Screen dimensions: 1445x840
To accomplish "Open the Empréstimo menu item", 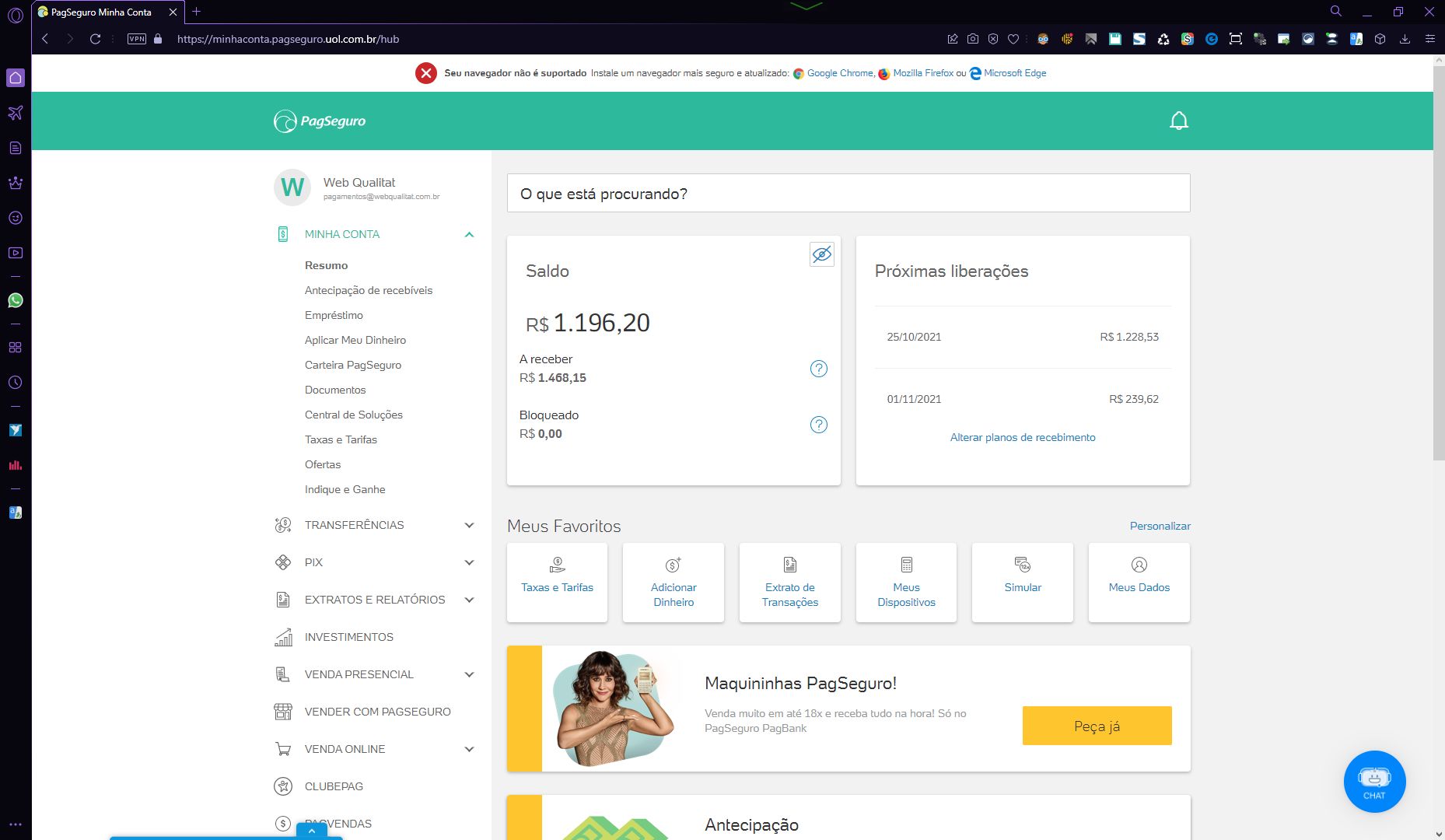I will pyautogui.click(x=334, y=315).
